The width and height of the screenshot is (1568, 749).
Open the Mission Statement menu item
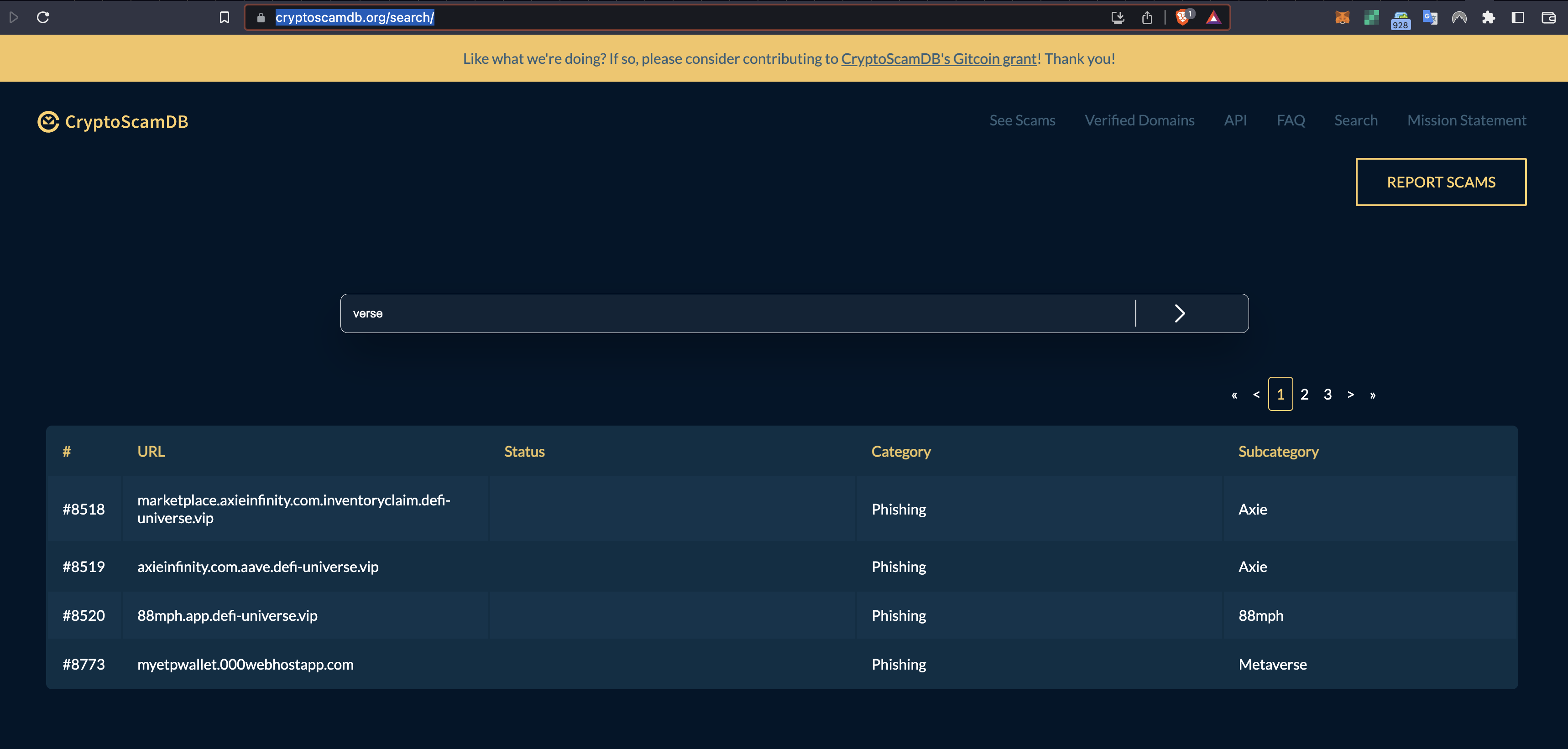[x=1466, y=120]
